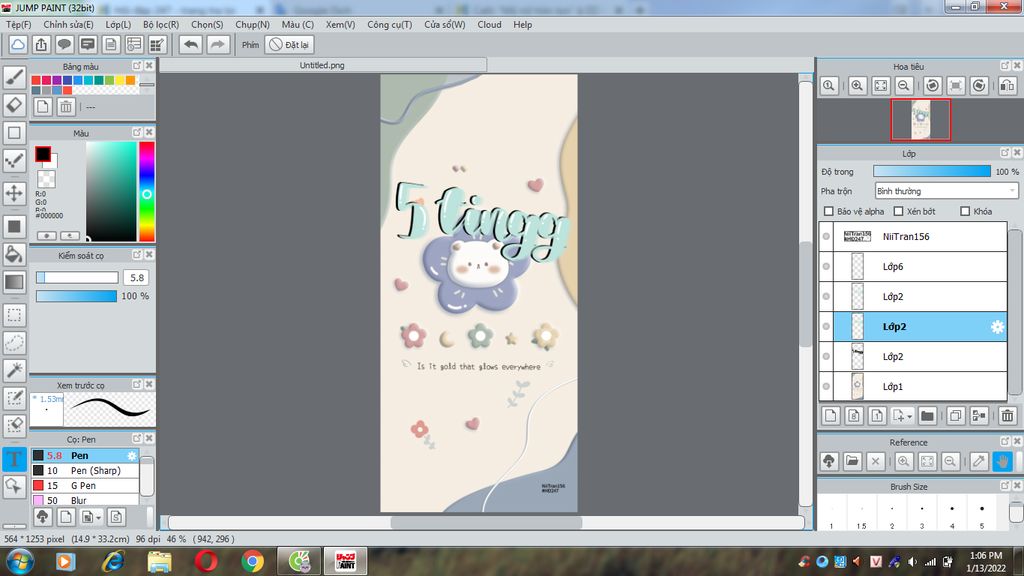The height and width of the screenshot is (576, 1024).
Task: Open the Cửa sổ(W) menu
Action: click(x=445, y=24)
